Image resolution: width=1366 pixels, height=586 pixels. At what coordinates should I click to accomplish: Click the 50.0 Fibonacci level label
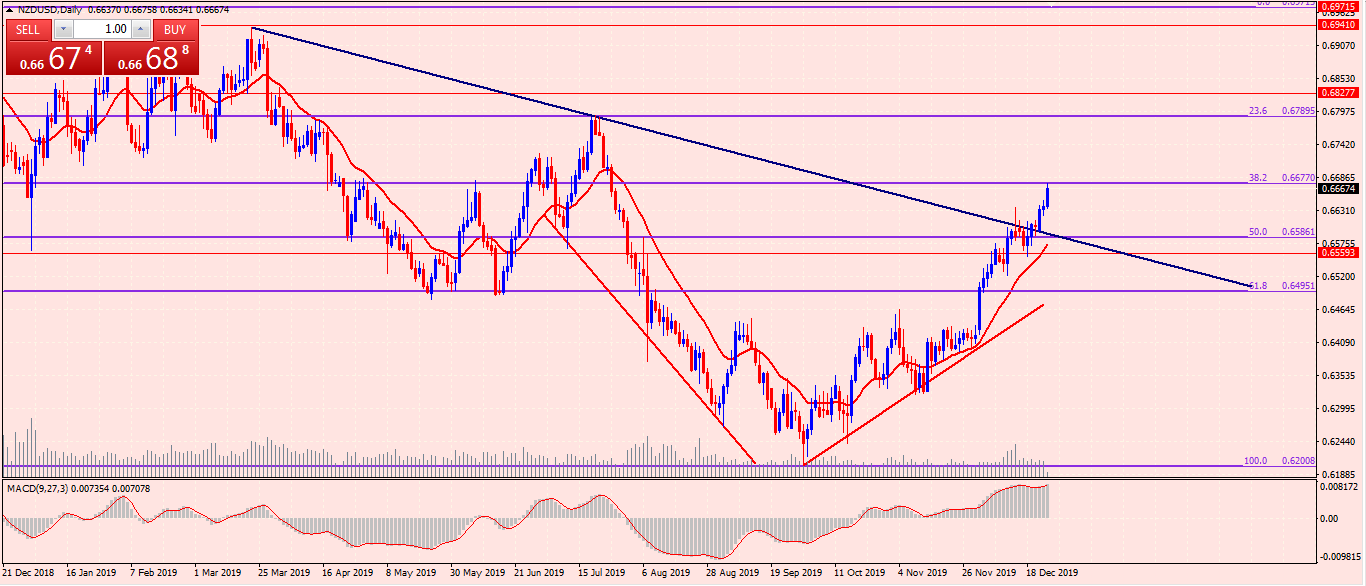point(1258,232)
